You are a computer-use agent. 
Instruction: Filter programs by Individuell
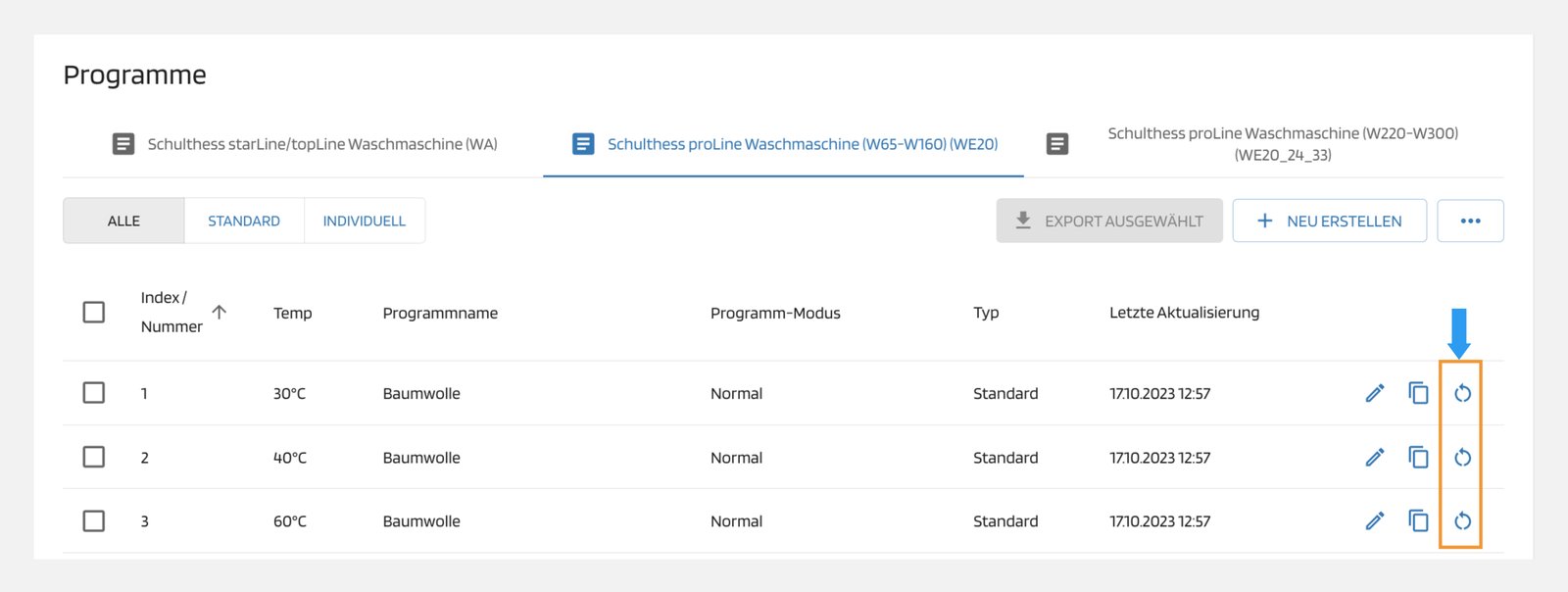365,222
